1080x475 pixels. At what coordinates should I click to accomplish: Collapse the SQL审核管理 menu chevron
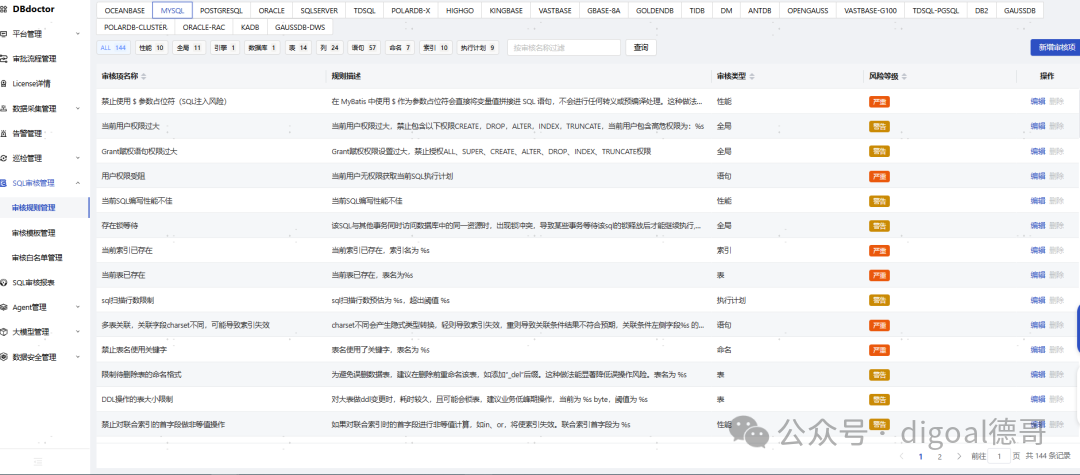(x=78, y=183)
